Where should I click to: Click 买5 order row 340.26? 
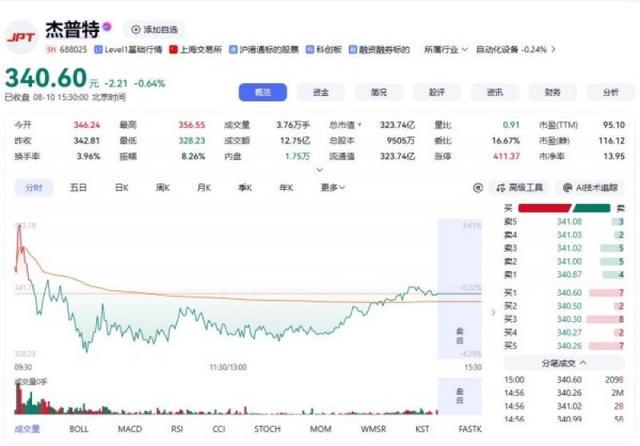pyautogui.click(x=564, y=346)
